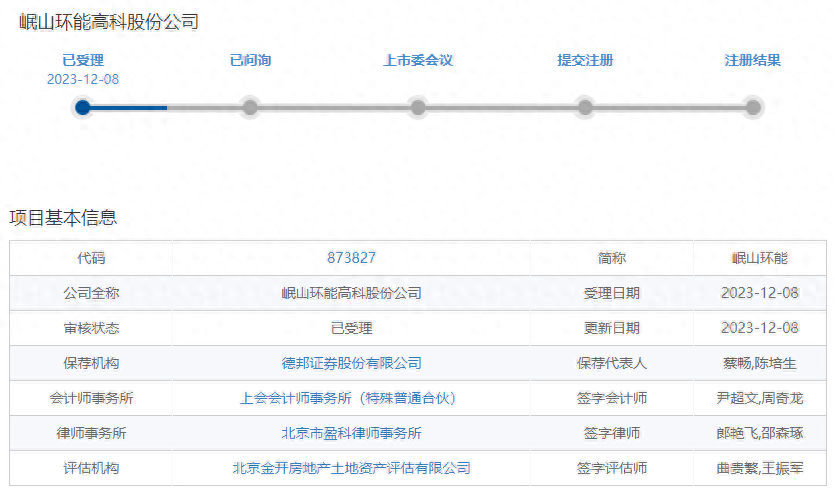This screenshot has width=835, height=493.
Task: Click the 代码 label cell
Action: tap(91, 258)
